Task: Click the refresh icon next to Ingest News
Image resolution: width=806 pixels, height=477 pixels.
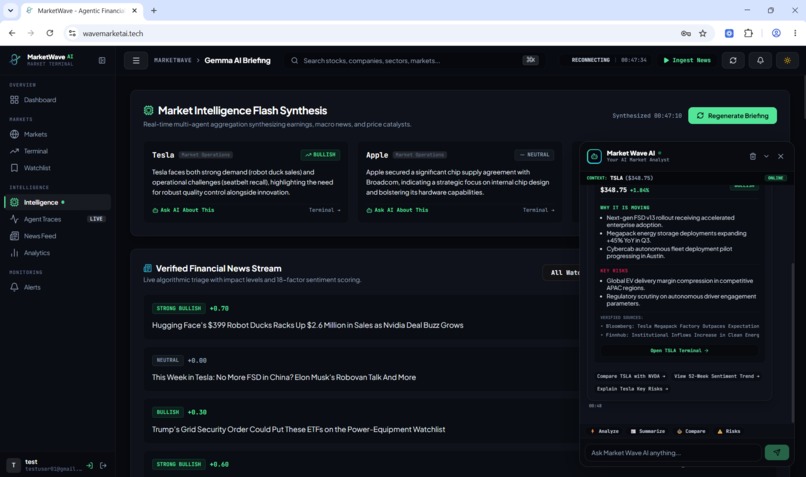Action: 733,60
